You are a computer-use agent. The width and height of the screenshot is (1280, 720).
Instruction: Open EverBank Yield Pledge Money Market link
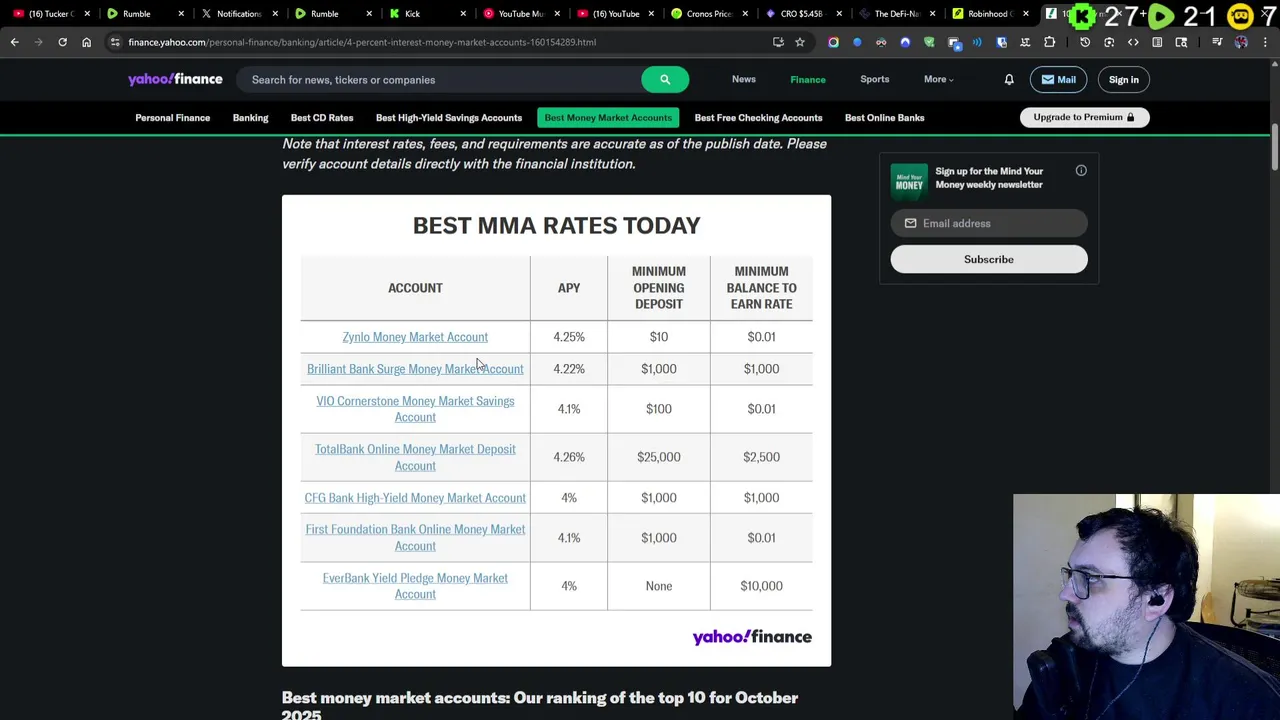pyautogui.click(x=415, y=586)
